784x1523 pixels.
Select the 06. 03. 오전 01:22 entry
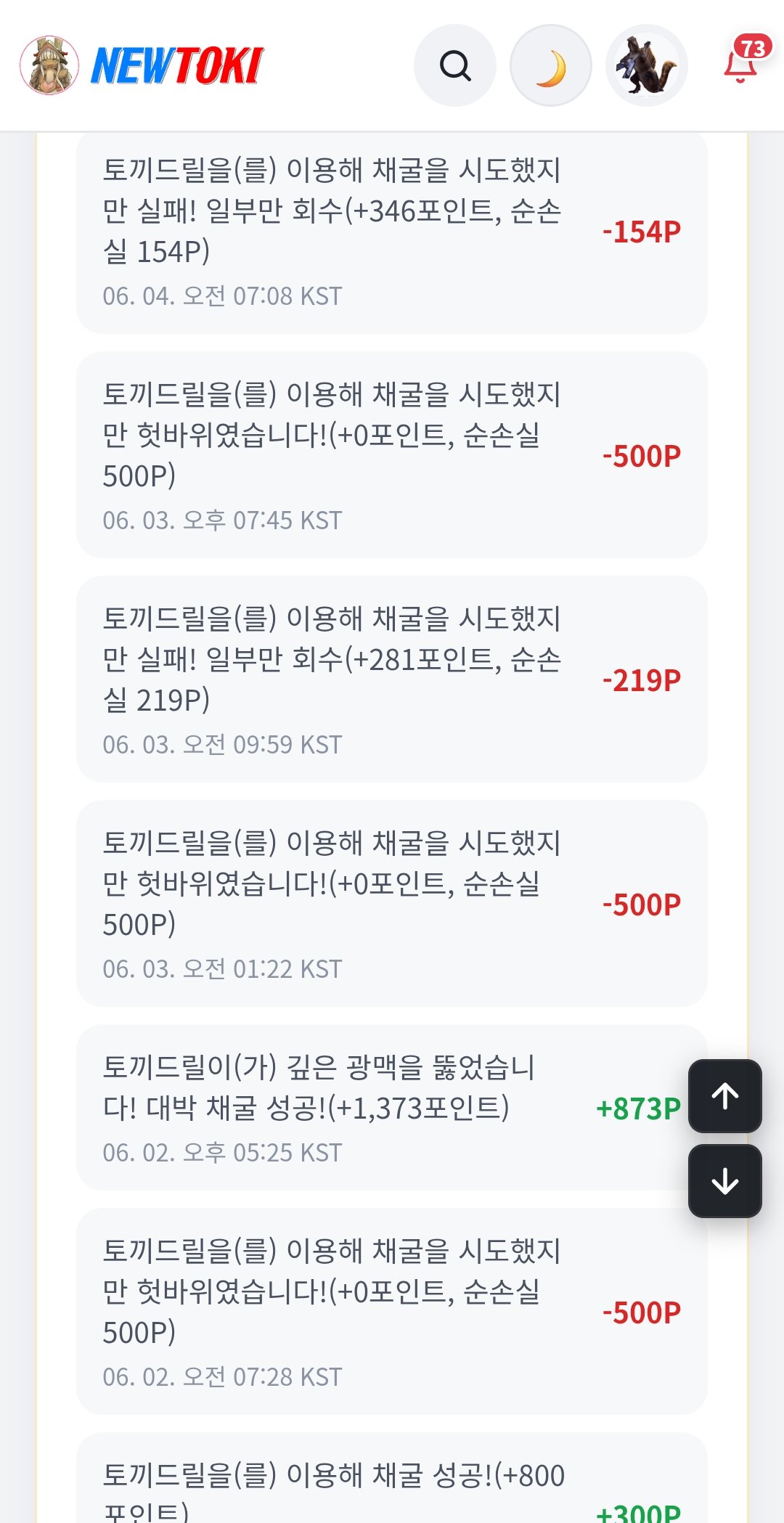point(392,904)
